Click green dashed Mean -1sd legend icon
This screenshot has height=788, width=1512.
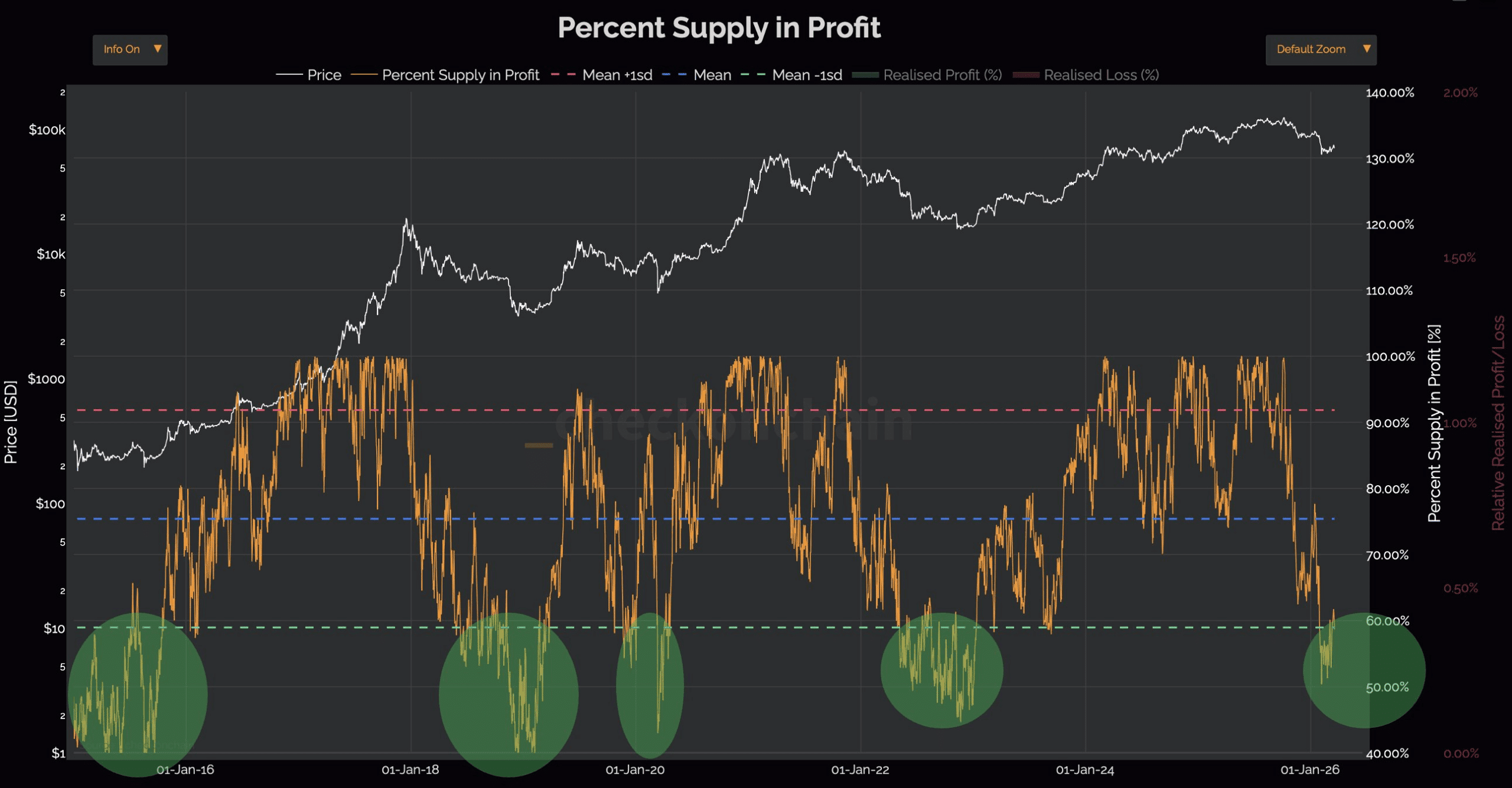[x=753, y=75]
